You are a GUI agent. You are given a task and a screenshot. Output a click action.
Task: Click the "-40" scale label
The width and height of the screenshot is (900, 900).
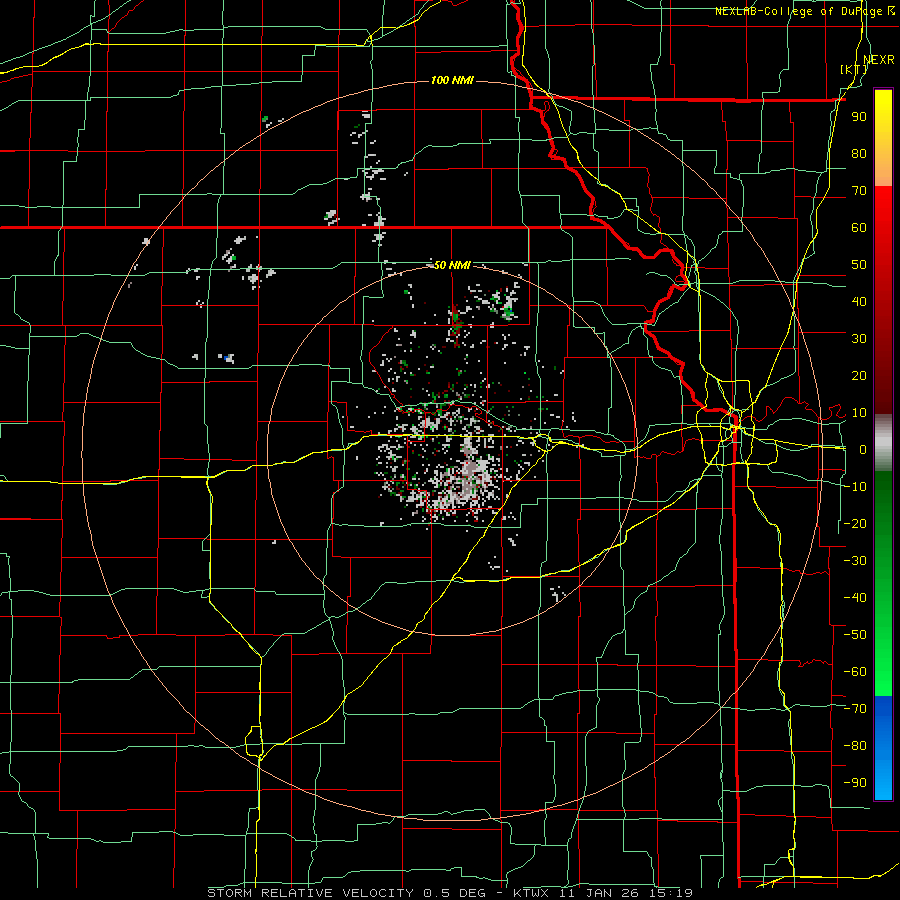855,598
